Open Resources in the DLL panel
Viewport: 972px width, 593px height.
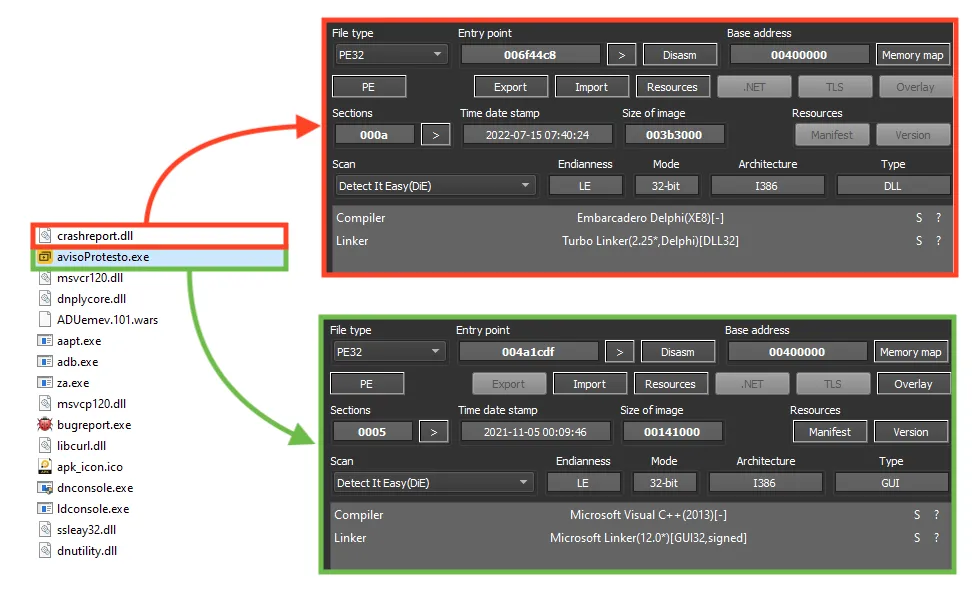[x=673, y=87]
